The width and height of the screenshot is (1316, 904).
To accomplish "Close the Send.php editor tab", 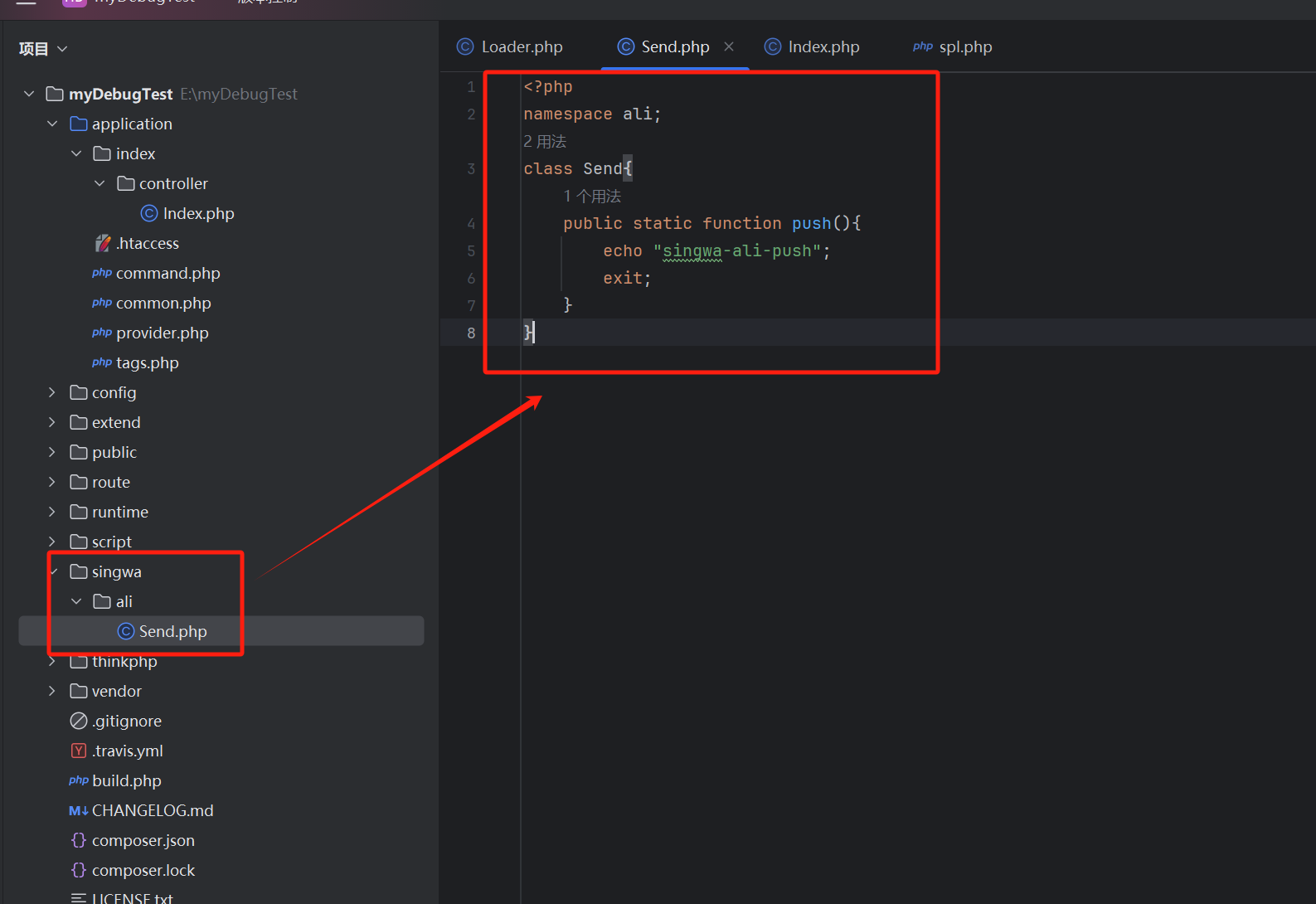I will (x=729, y=47).
